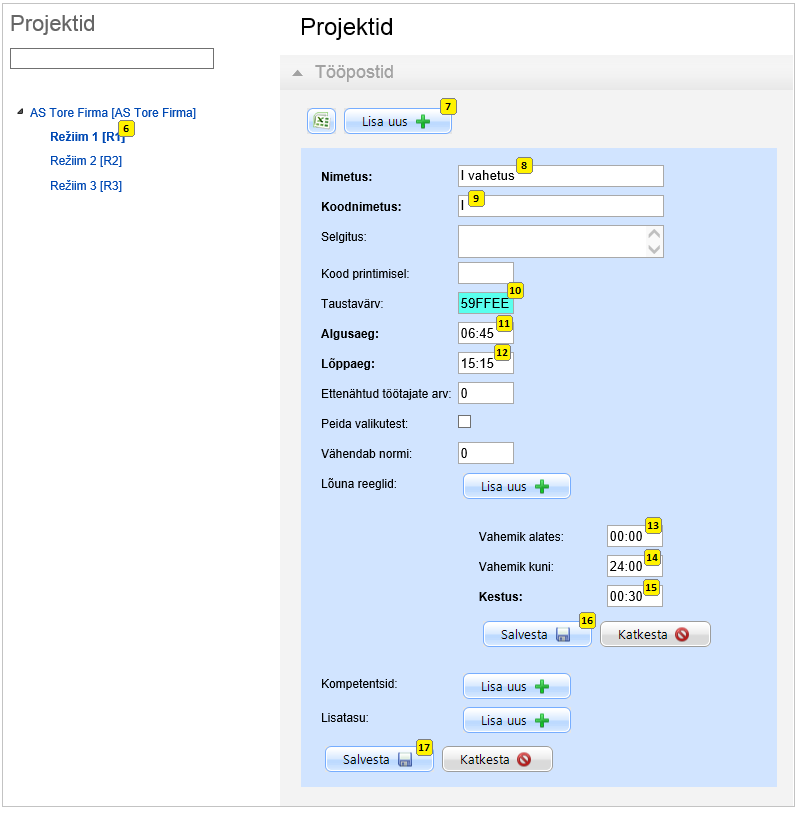Save the lunch rule with upper Salvesta

(536, 635)
